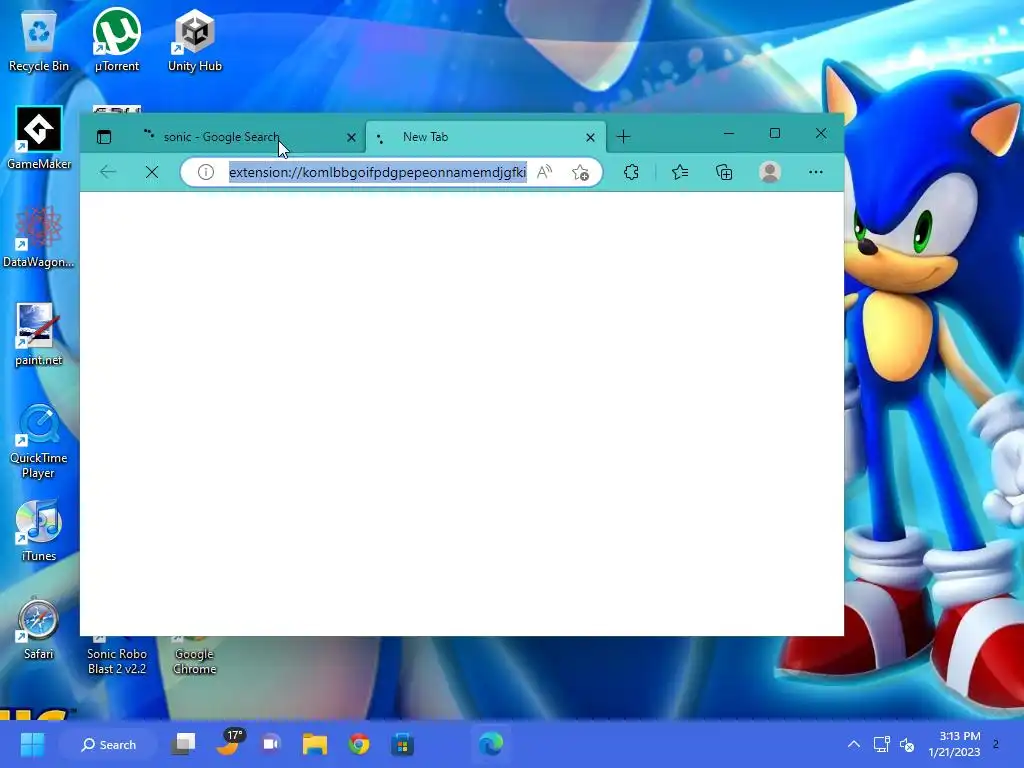1024x768 pixels.
Task: Select the Recycle Bin desktop icon
Action: tap(39, 42)
